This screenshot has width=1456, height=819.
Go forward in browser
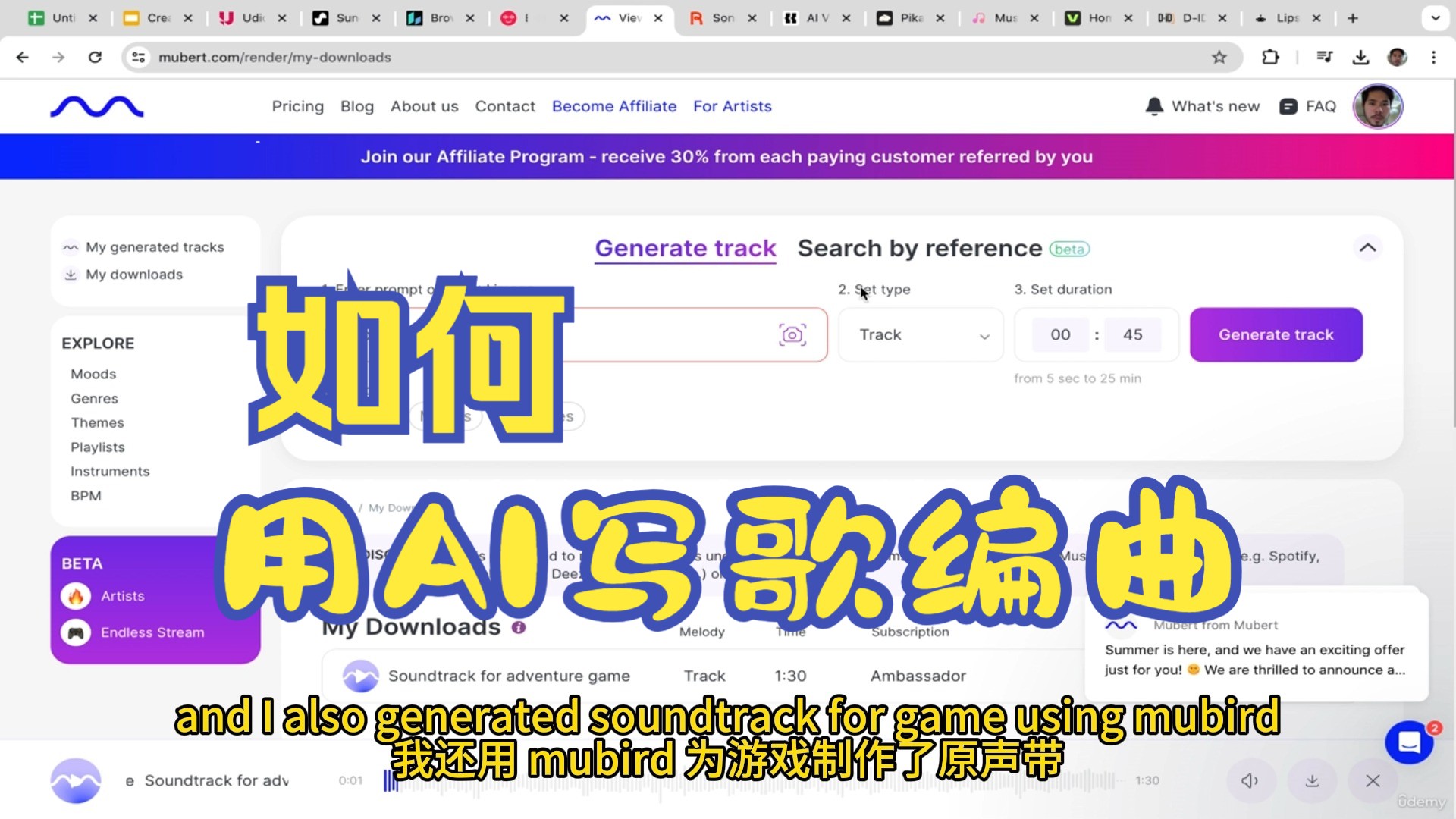(x=58, y=57)
